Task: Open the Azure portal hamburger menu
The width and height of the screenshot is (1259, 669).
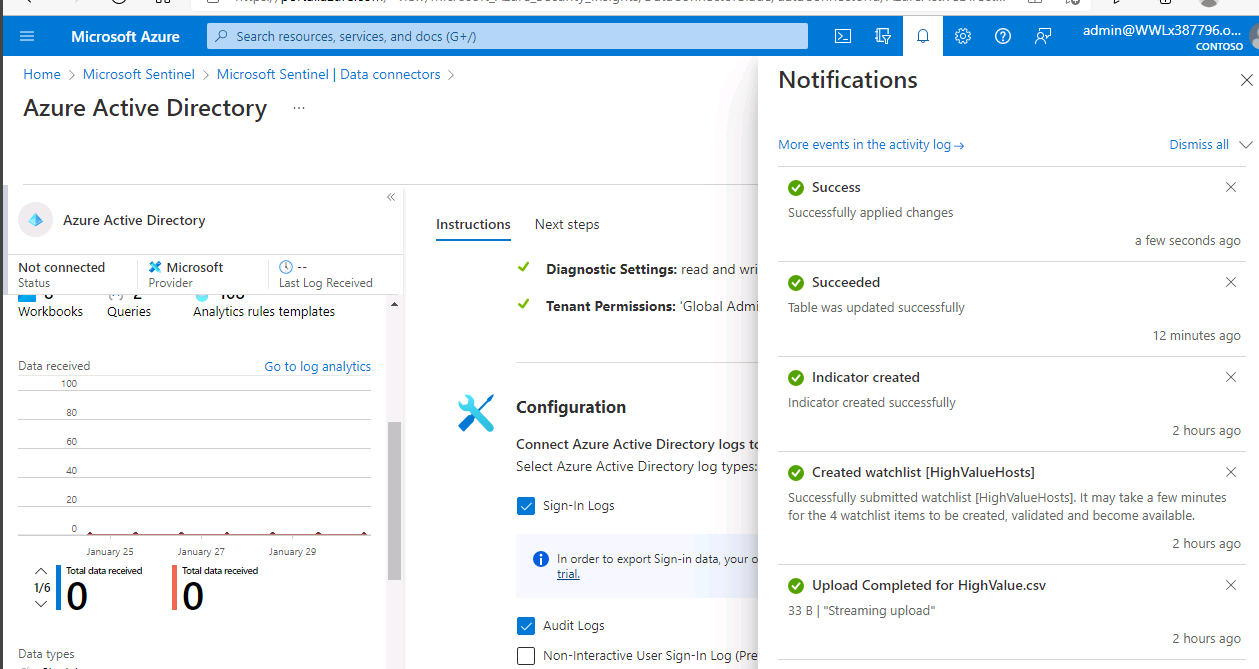Action: tap(27, 36)
